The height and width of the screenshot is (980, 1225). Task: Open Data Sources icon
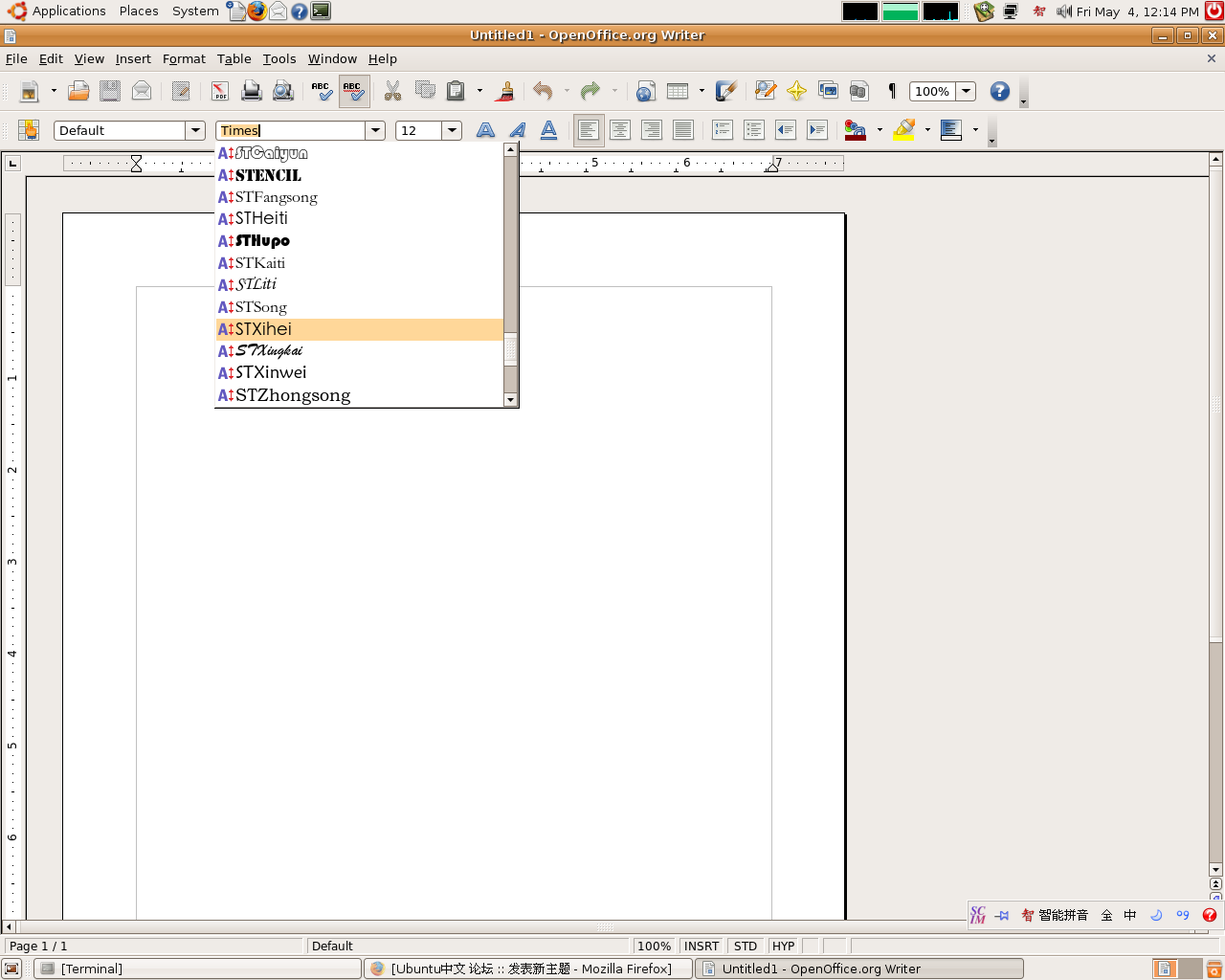pos(859,91)
